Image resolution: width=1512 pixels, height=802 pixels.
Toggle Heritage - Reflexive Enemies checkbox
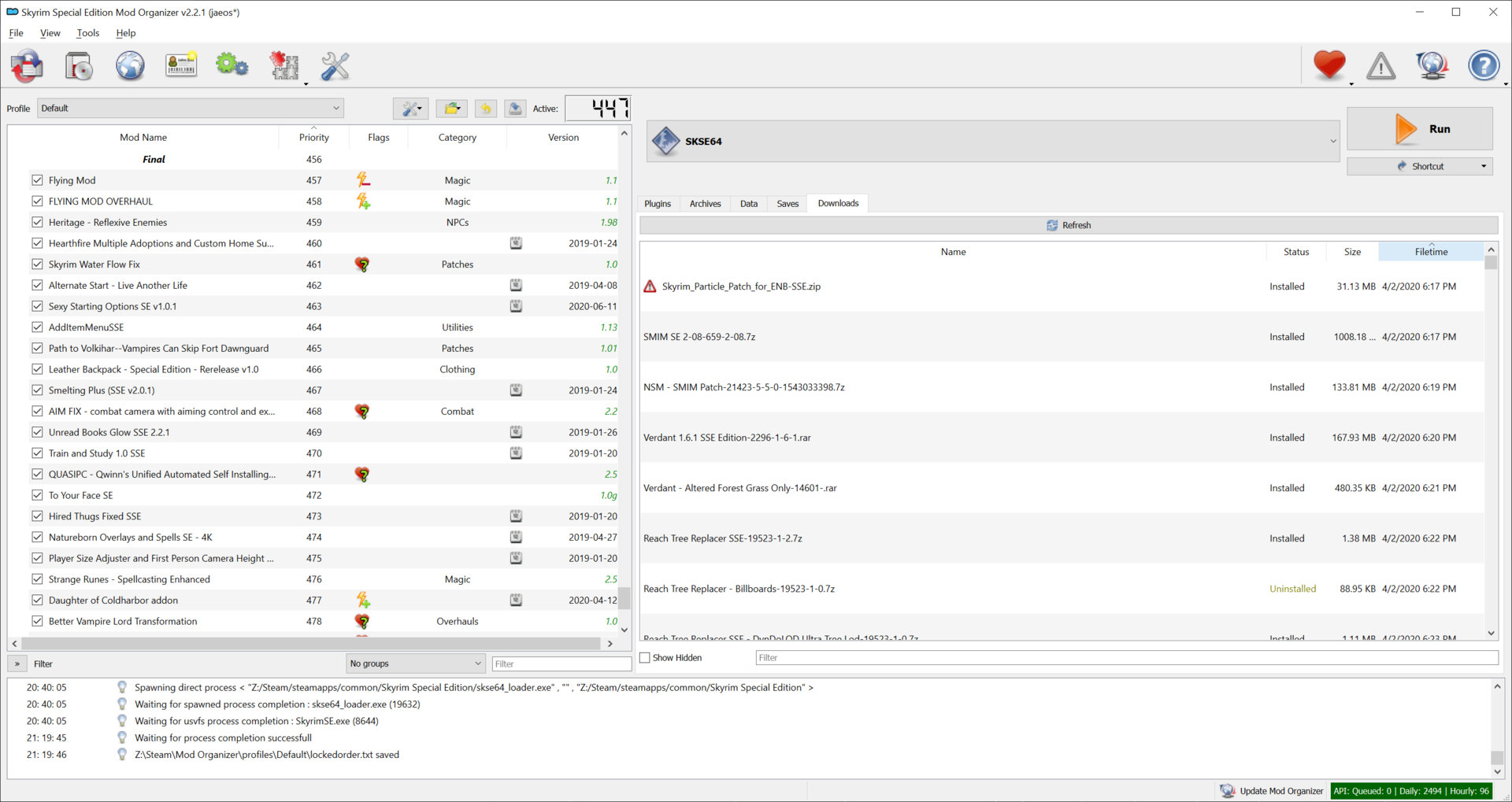click(37, 222)
